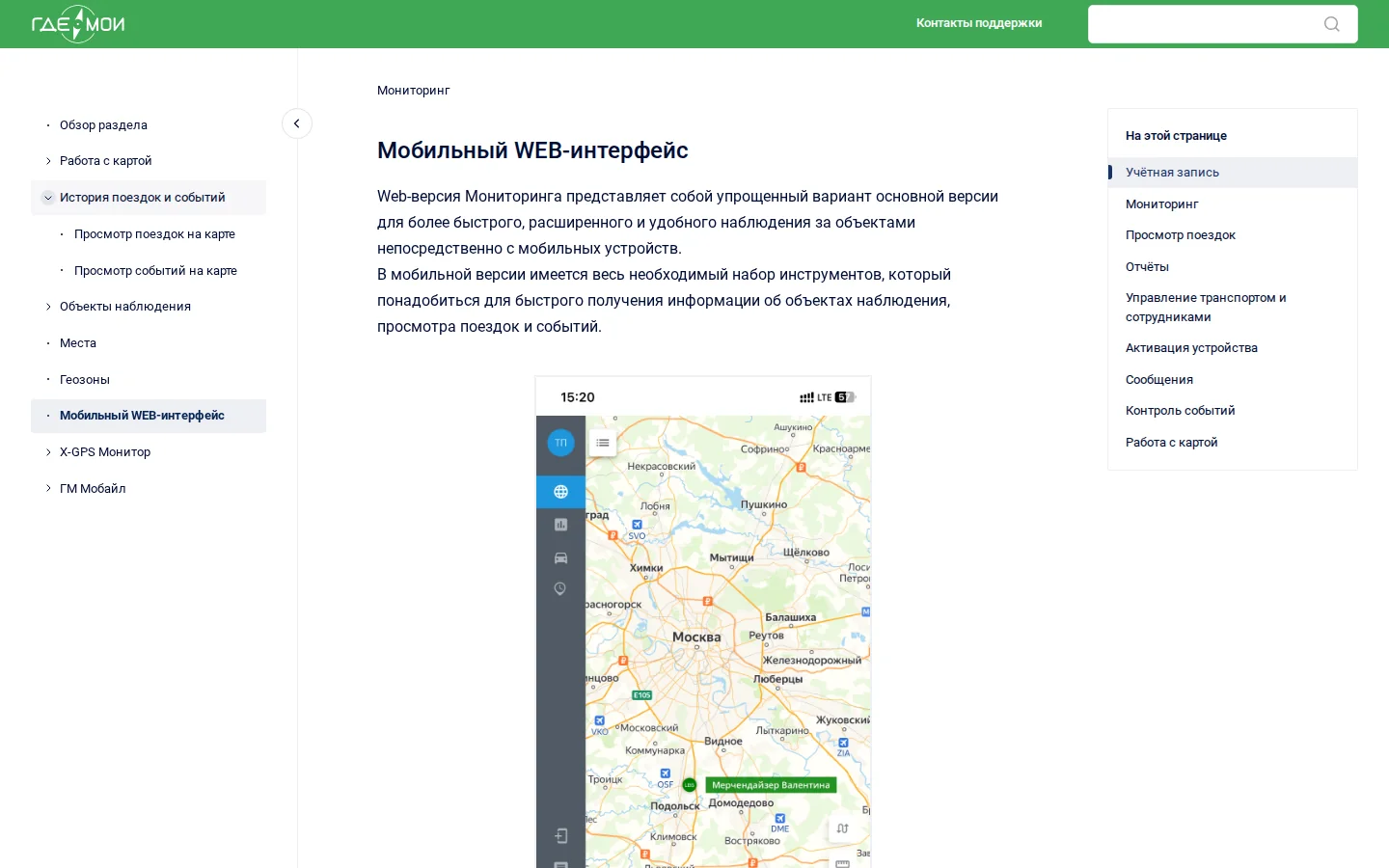Jump to Отчёты section
1389x868 pixels.
click(x=1147, y=267)
